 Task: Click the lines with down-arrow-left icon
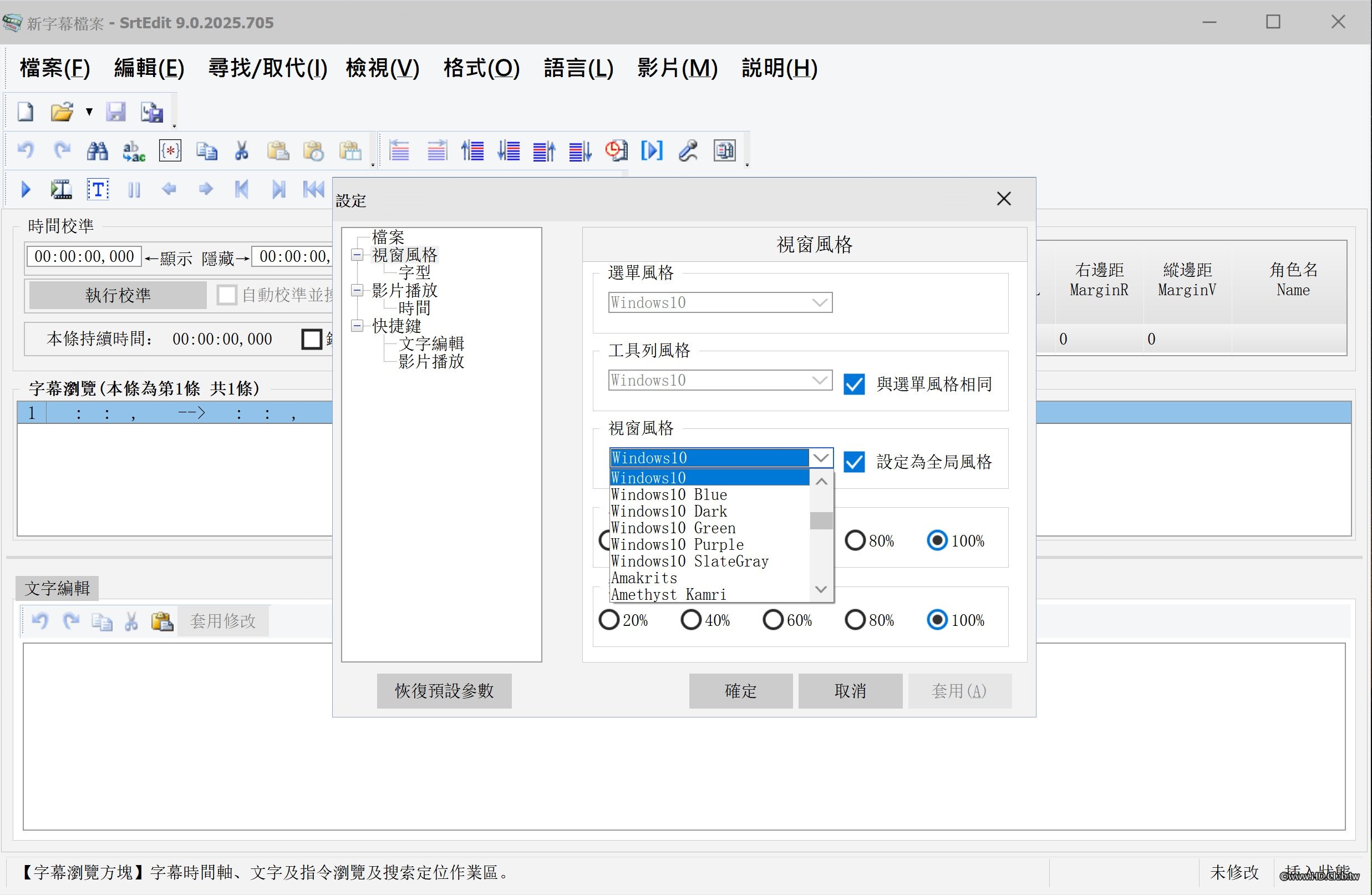(509, 151)
